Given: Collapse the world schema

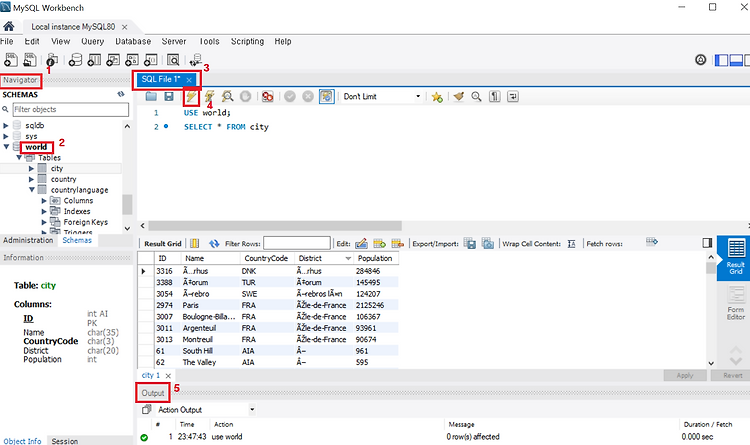Looking at the screenshot, I should point(6,147).
